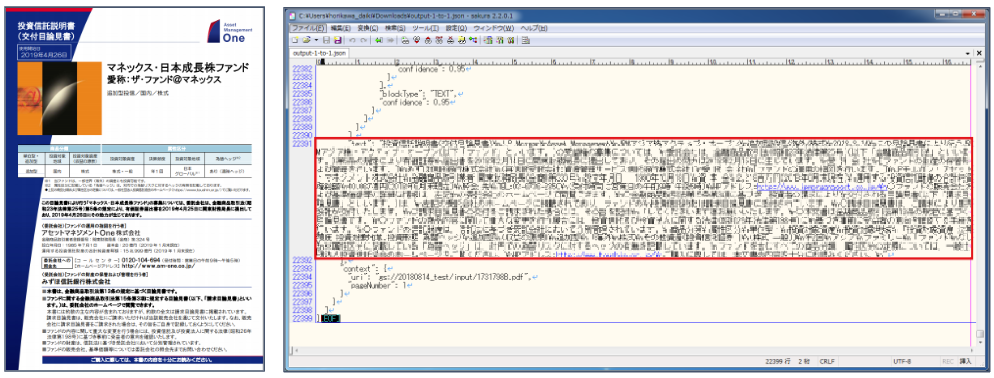Click the New file toolbar icon
Image resolution: width=994 pixels, height=378 pixels.
click(295, 40)
